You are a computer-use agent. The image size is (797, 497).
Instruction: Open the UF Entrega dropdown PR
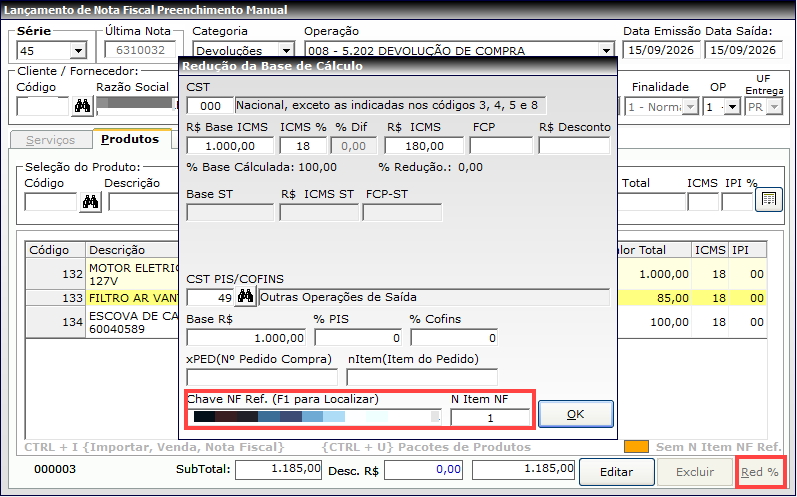pos(774,107)
